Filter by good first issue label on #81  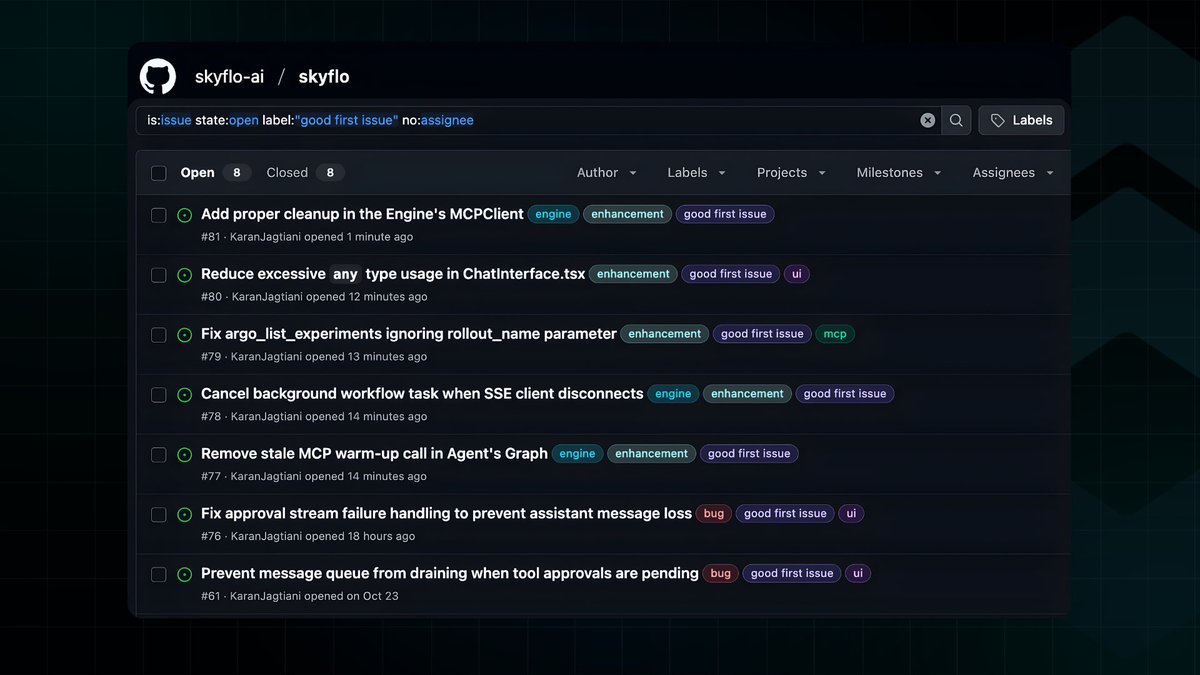[725, 214]
